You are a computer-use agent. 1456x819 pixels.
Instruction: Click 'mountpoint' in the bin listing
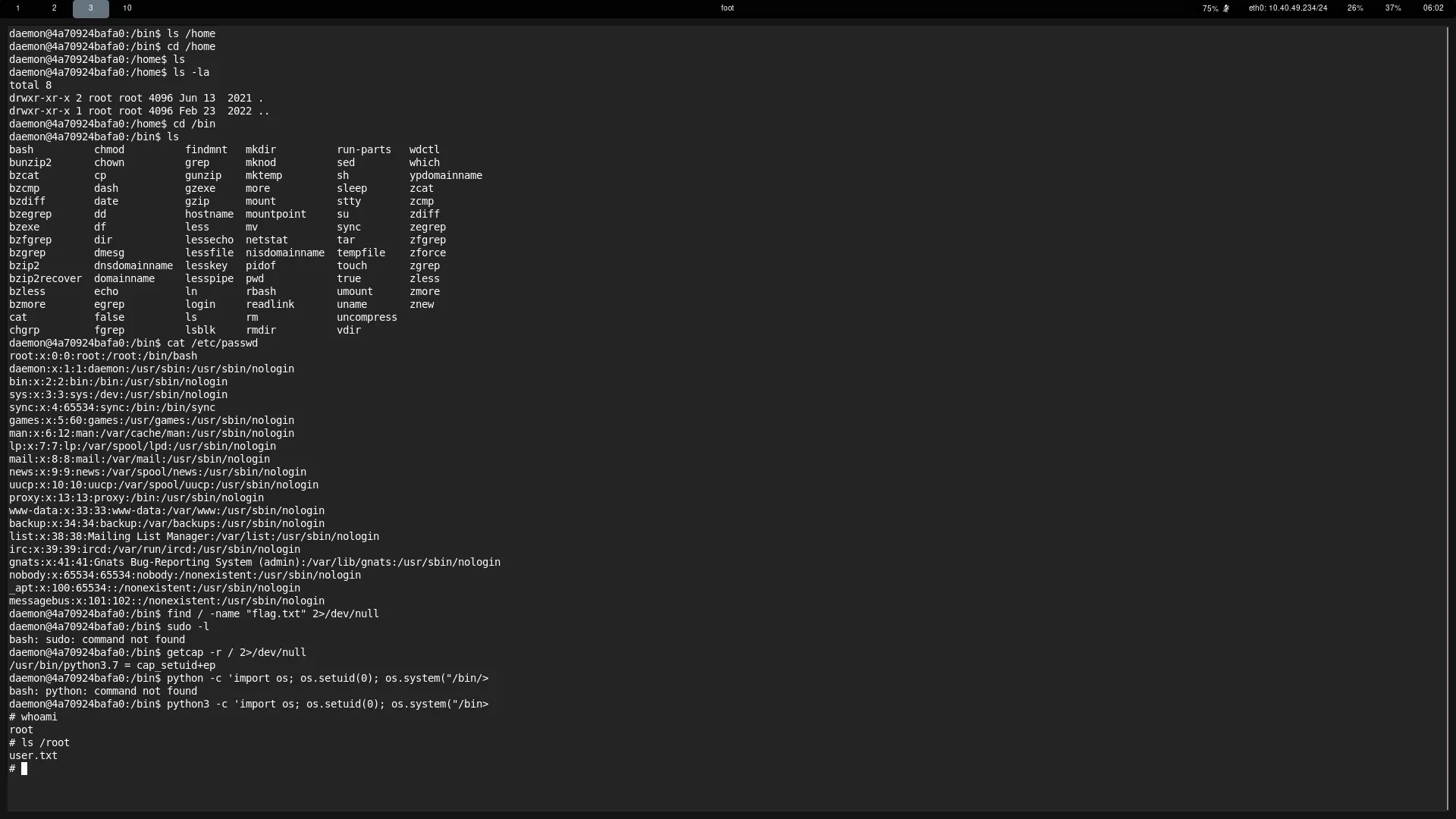(276, 214)
